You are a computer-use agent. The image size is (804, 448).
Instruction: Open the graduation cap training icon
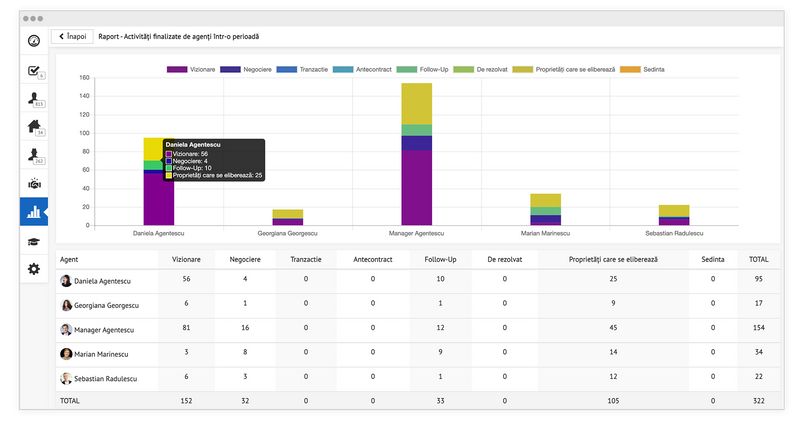34,241
